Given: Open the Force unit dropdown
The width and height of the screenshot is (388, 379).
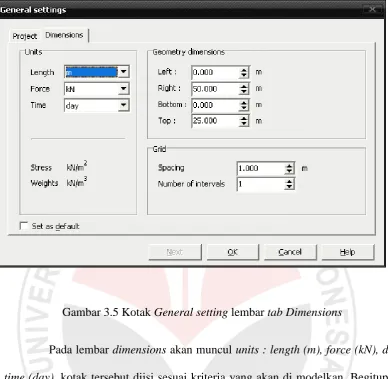Looking at the screenshot, I should pos(123,89).
